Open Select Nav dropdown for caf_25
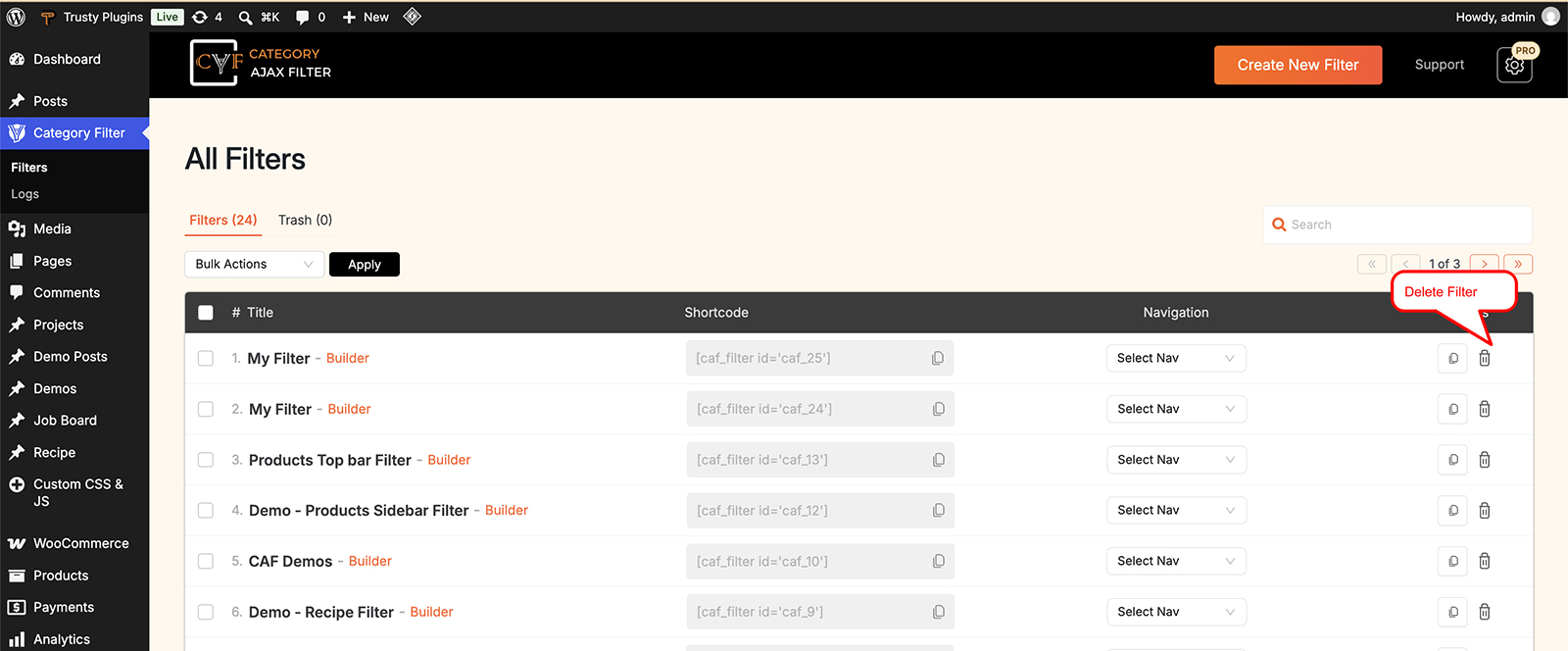The image size is (1568, 651). click(x=1176, y=358)
